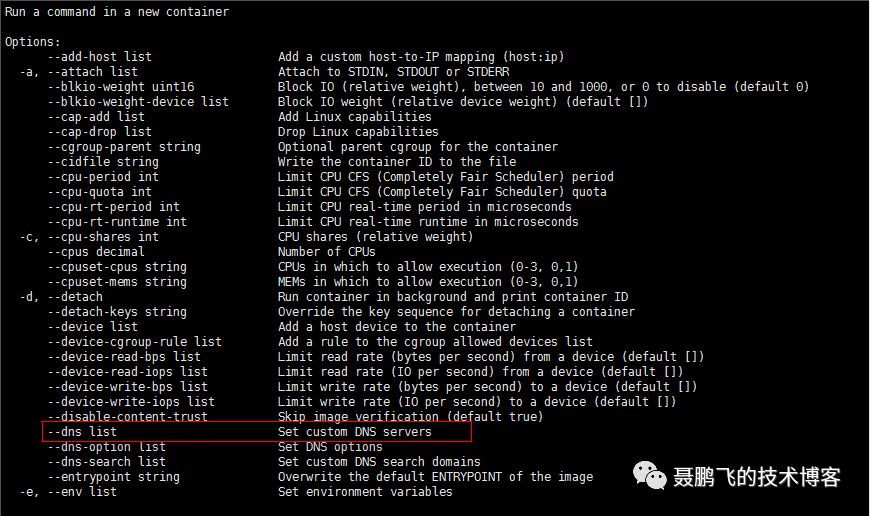Select the --attach list option line
The image size is (870, 516).
click(78, 72)
